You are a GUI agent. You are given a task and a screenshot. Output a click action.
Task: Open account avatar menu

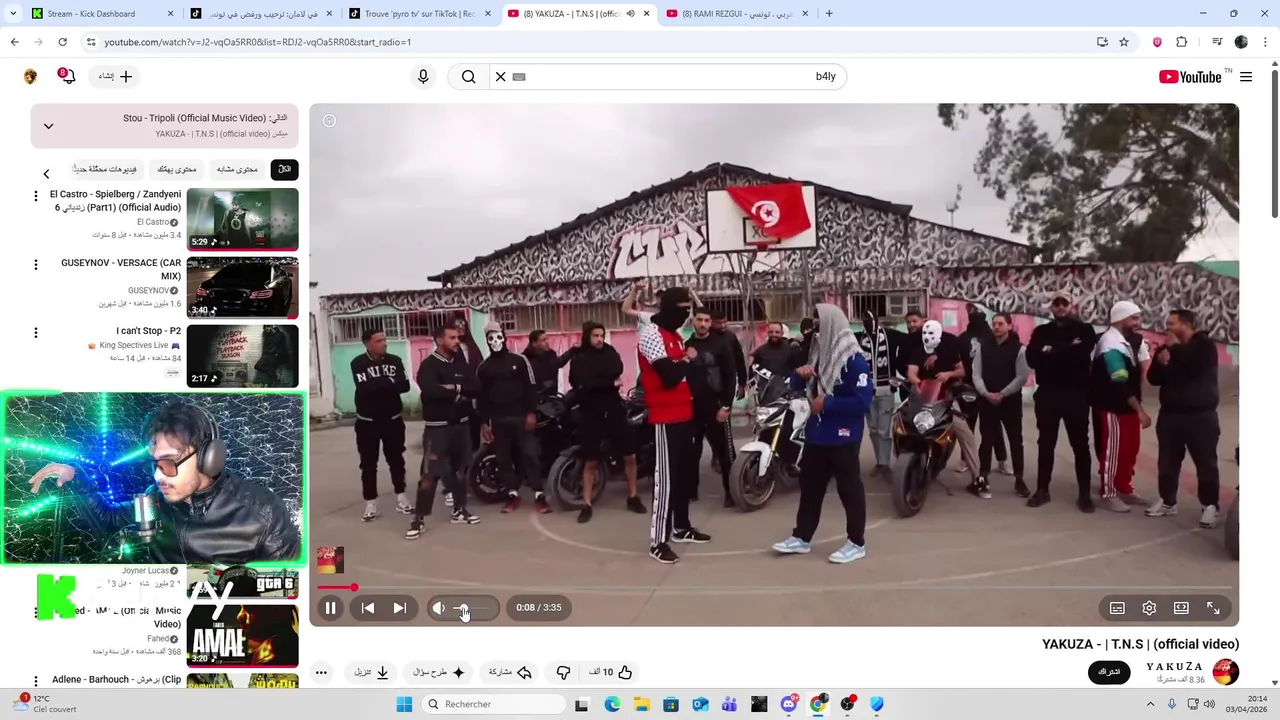tap(30, 76)
